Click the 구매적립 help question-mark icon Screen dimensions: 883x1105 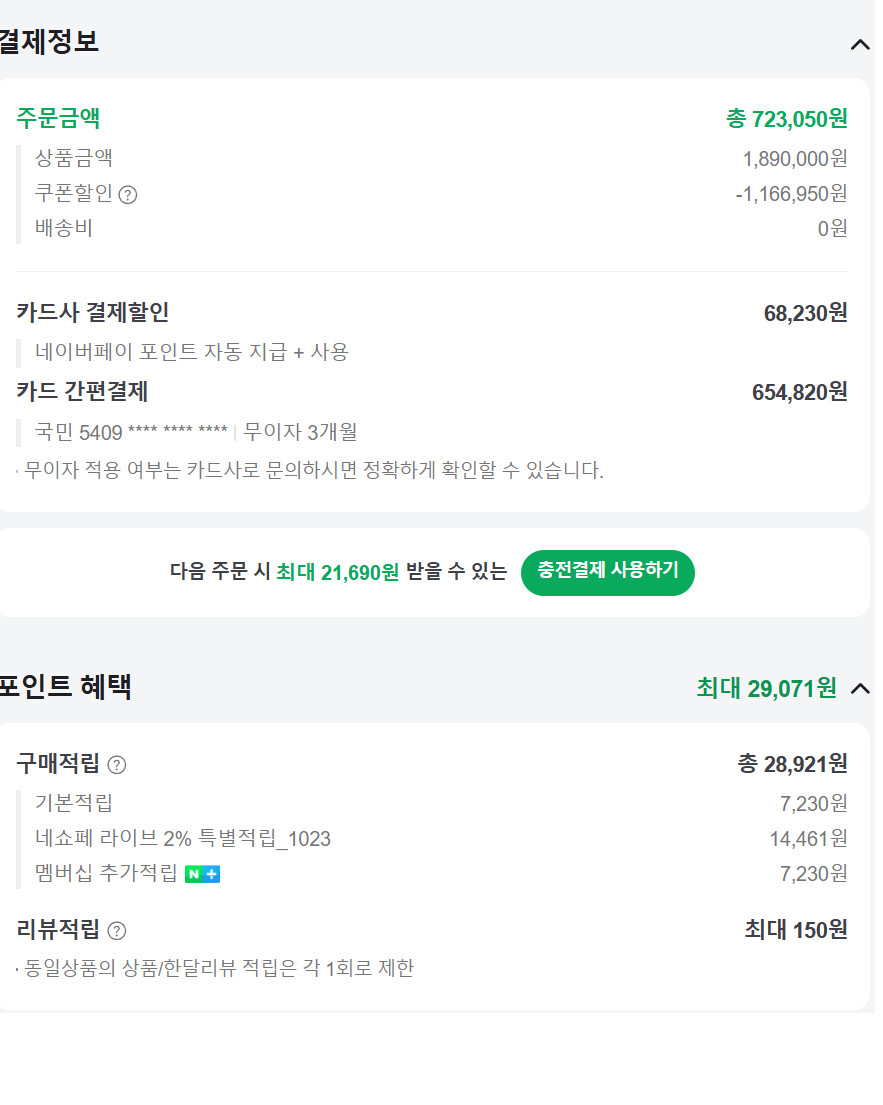[x=117, y=765]
